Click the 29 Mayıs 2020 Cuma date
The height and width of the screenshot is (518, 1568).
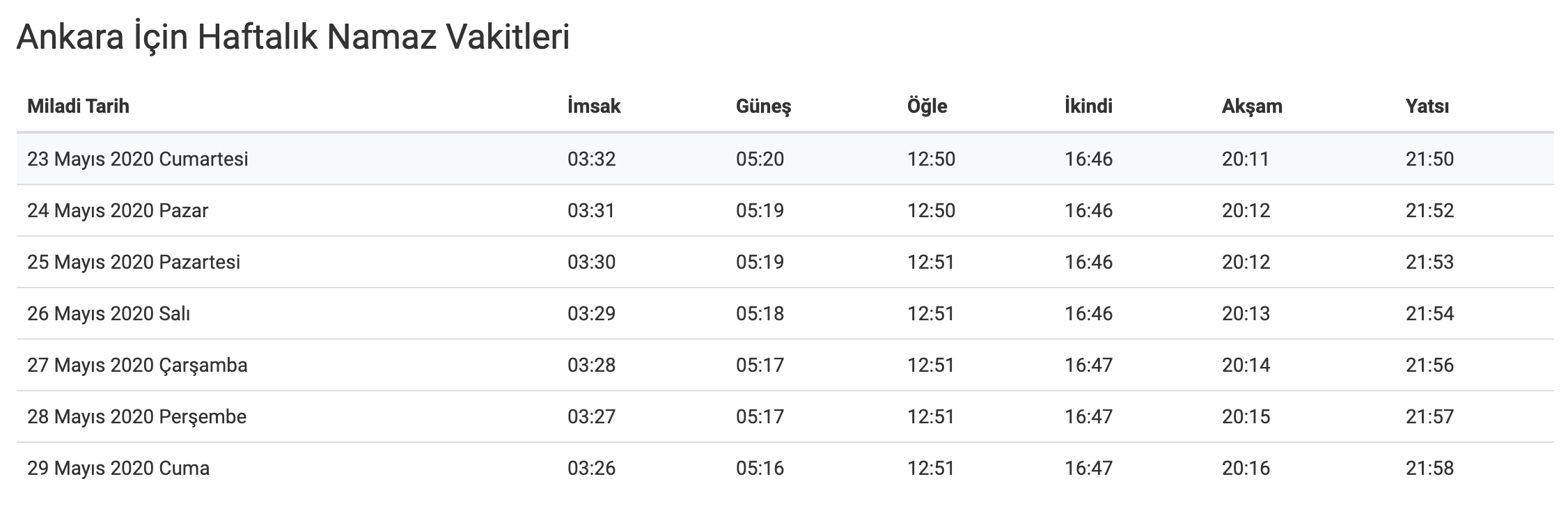[x=118, y=469]
